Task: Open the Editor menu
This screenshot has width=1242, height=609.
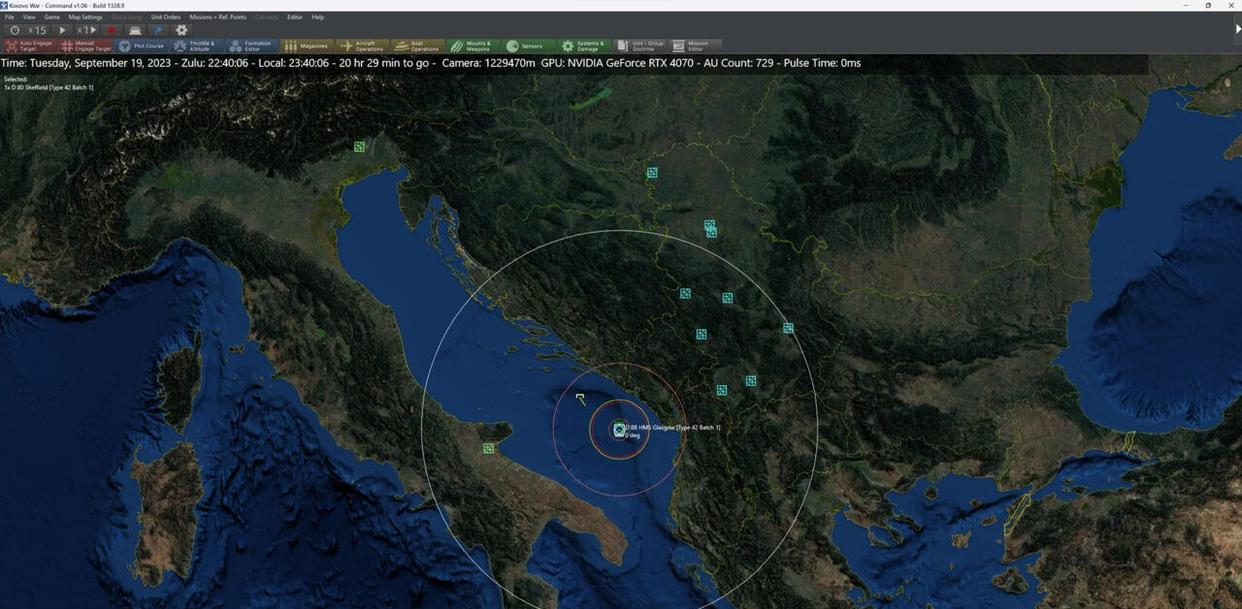Action: tap(295, 17)
